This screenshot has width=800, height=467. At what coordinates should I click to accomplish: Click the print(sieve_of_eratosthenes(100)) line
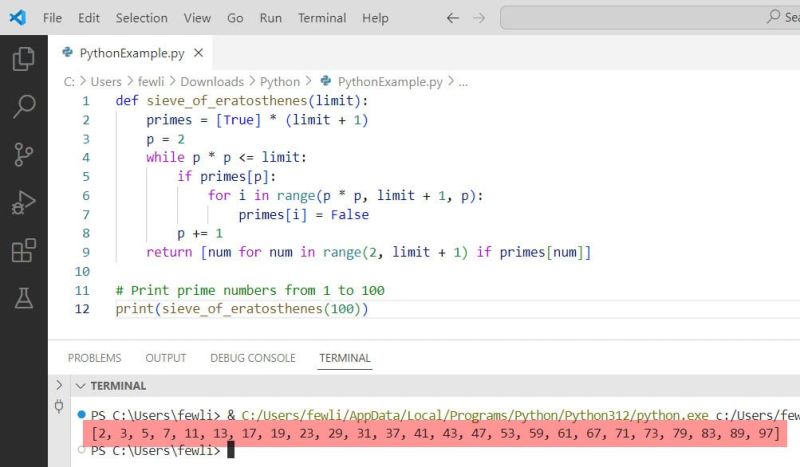pos(242,309)
